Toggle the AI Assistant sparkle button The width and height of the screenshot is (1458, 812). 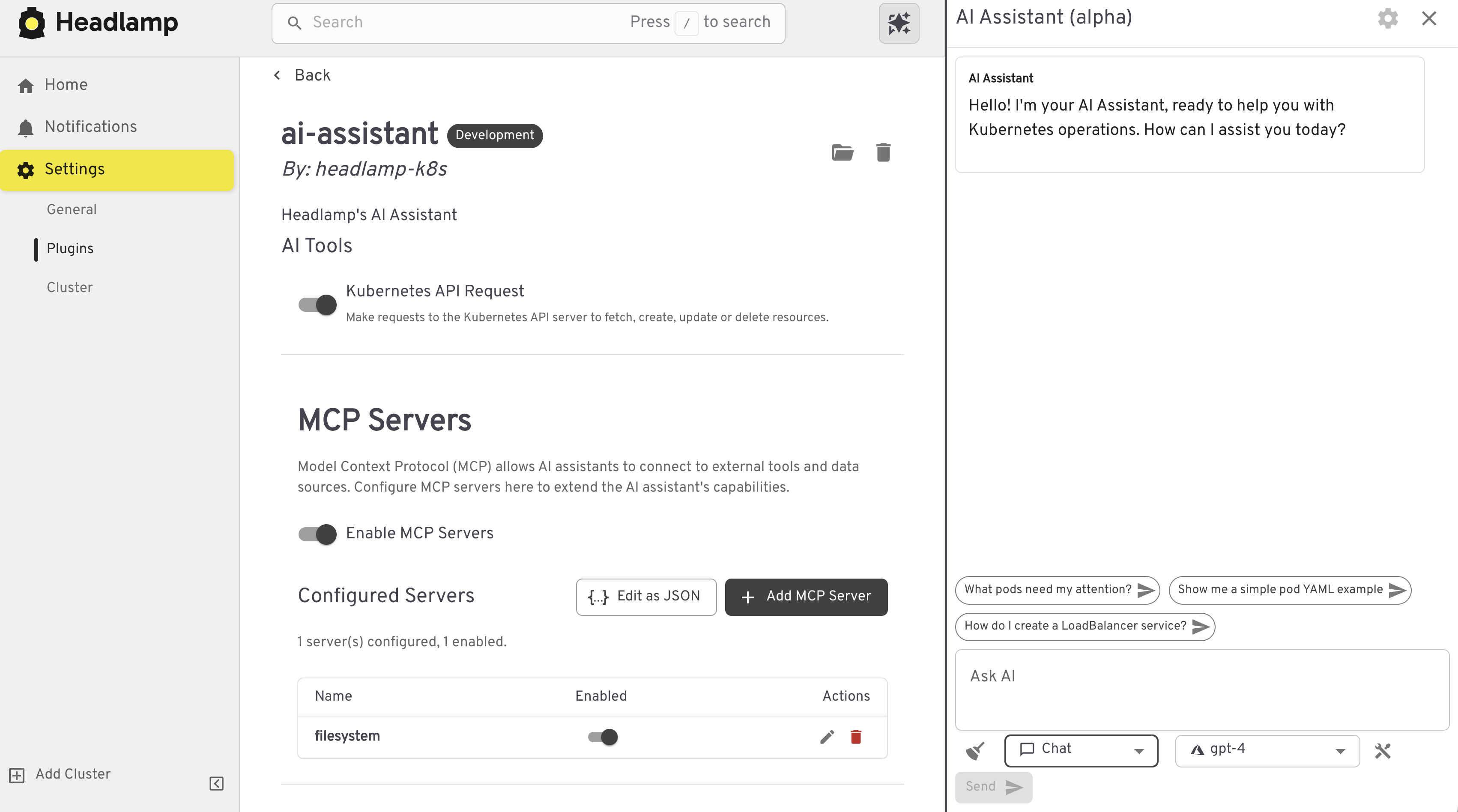[899, 23]
